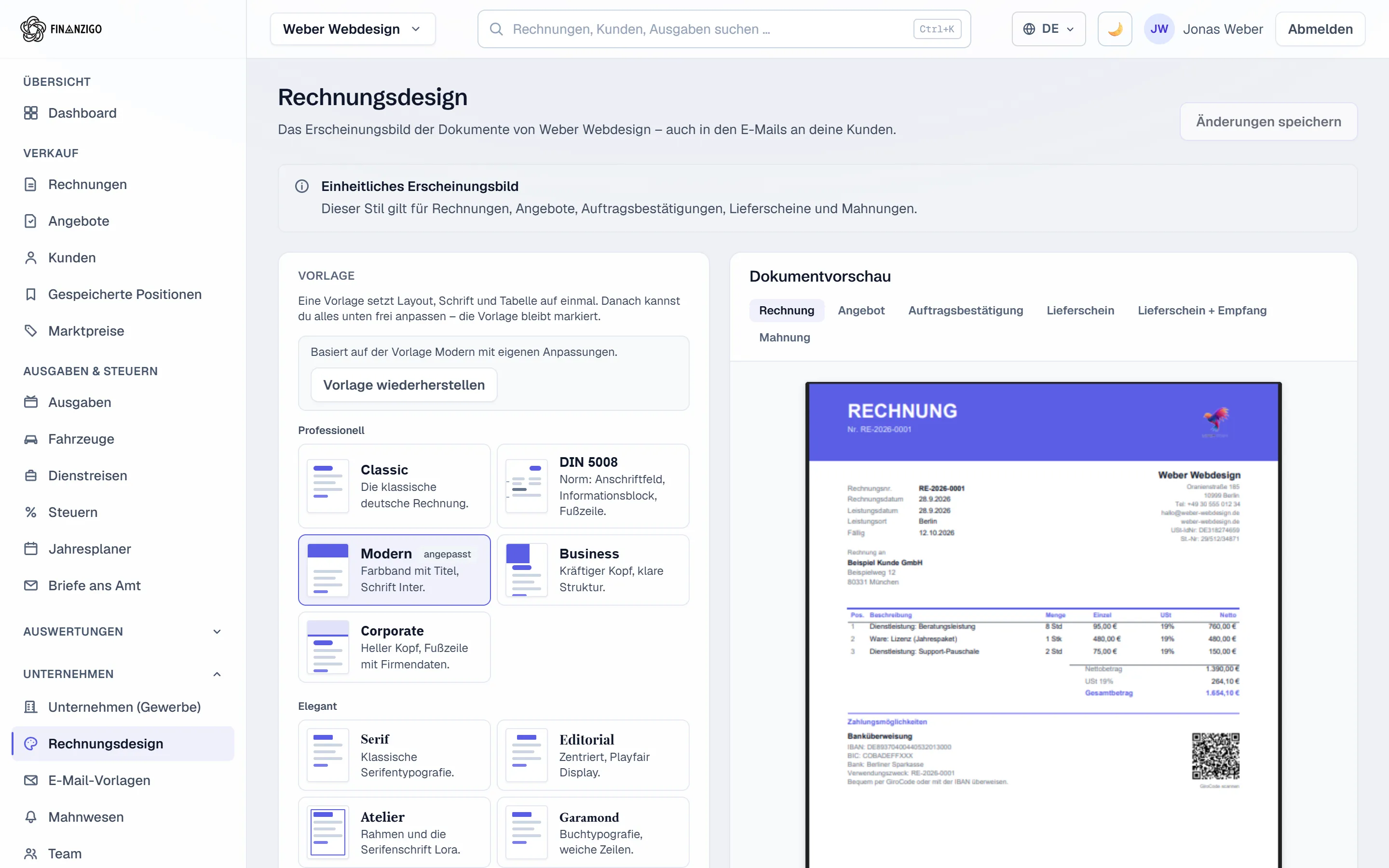Click Vorlage wiederherstellen button

point(404,385)
